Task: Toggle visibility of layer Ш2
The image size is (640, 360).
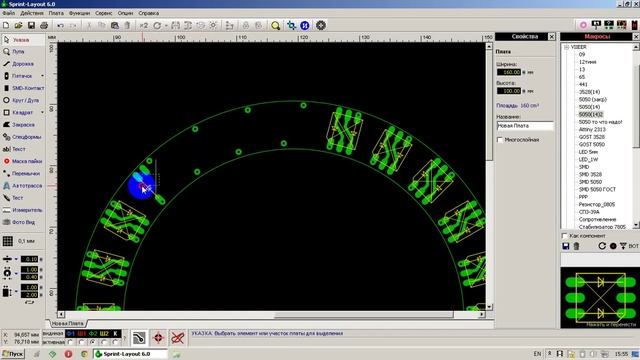Action: pos(104,333)
